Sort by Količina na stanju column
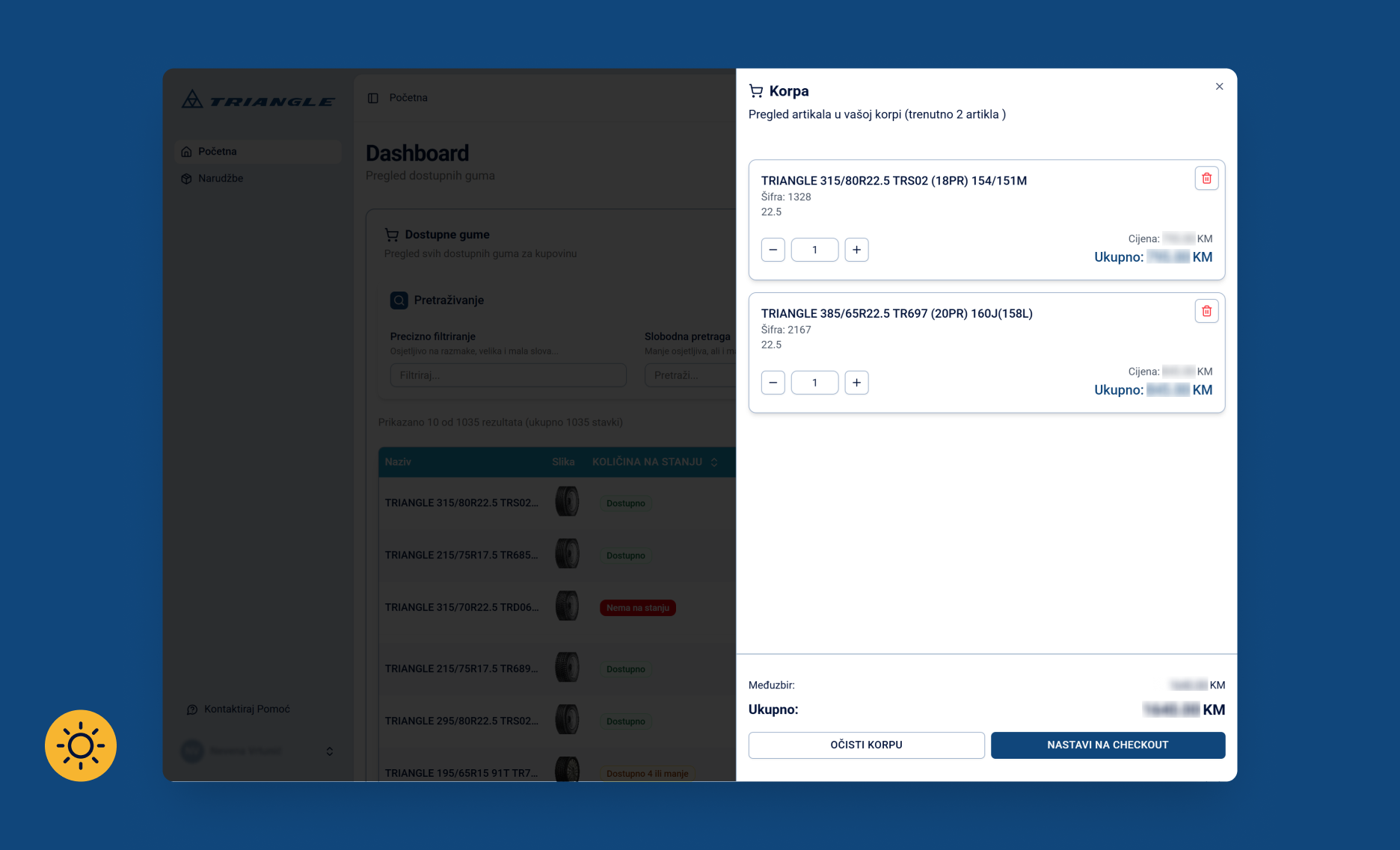 pos(655,462)
